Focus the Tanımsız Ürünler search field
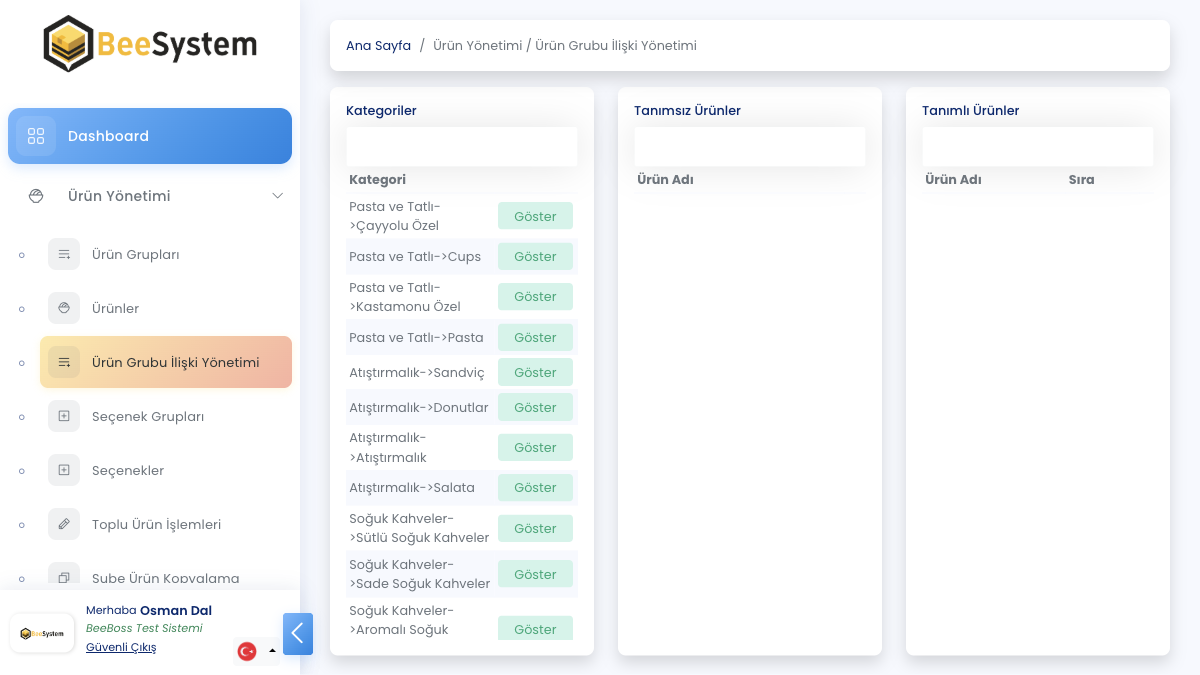 pyautogui.click(x=749, y=147)
